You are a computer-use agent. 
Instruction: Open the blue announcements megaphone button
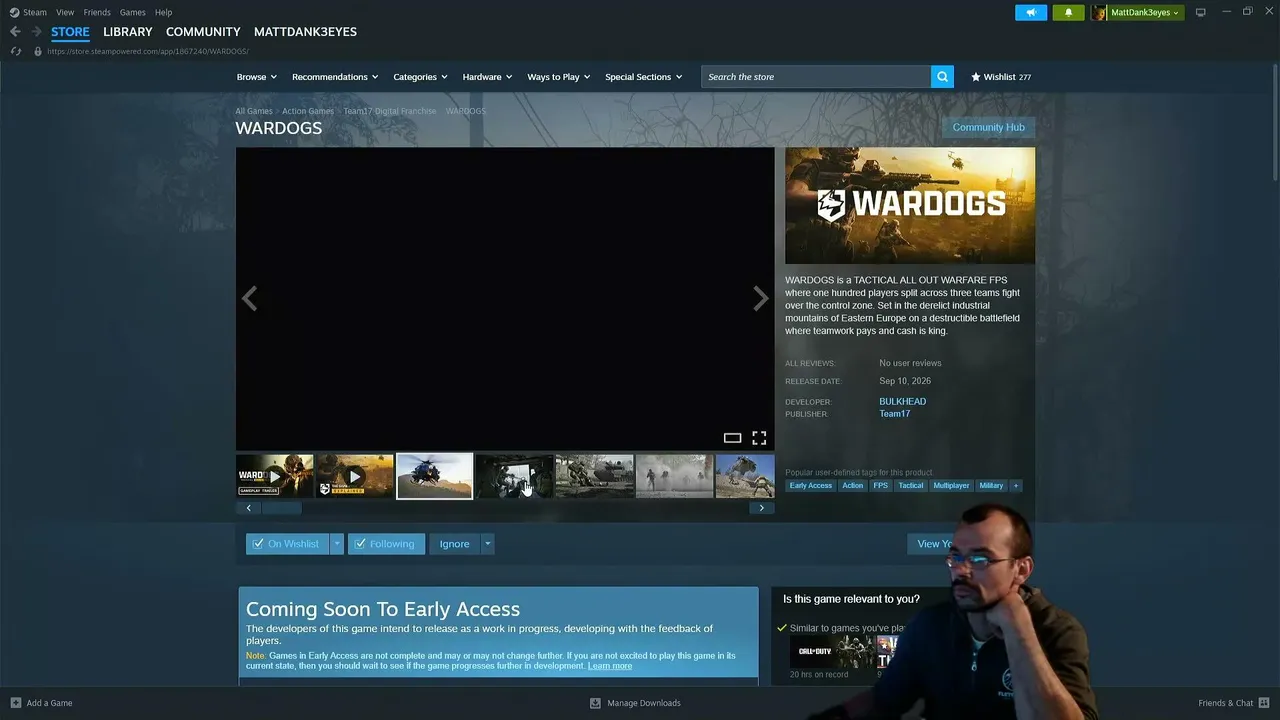(x=1031, y=12)
